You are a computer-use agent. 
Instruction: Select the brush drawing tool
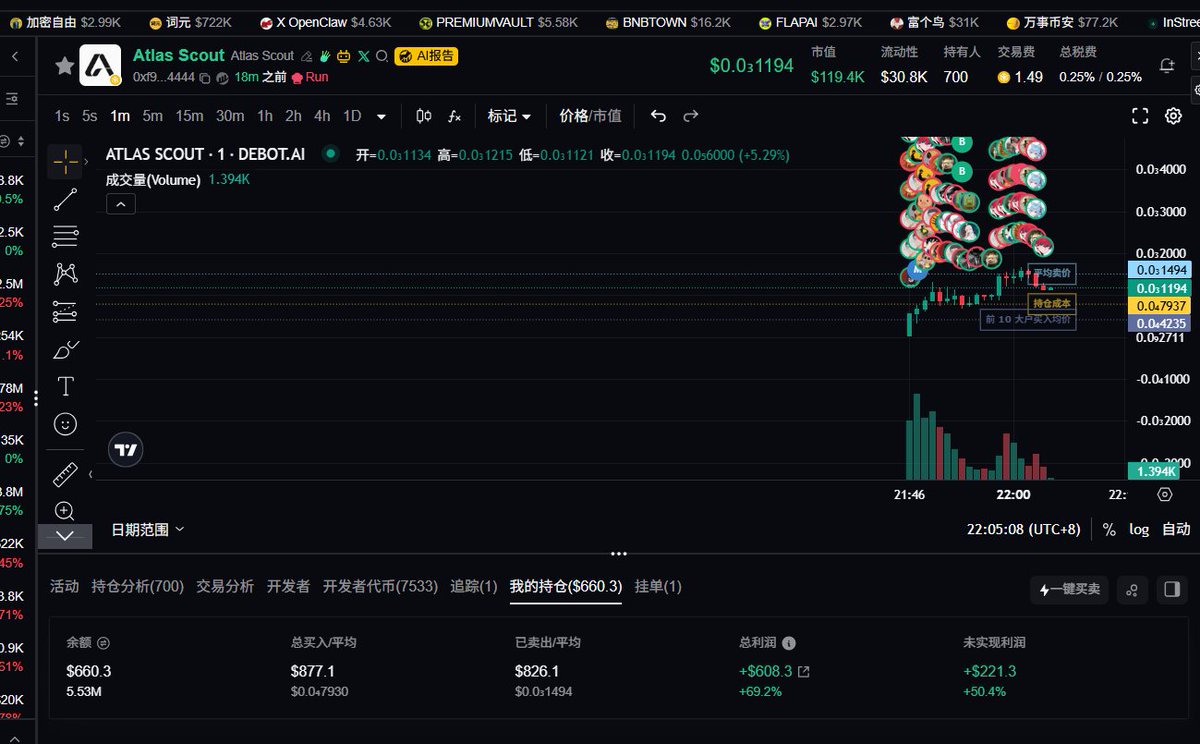tap(64, 349)
